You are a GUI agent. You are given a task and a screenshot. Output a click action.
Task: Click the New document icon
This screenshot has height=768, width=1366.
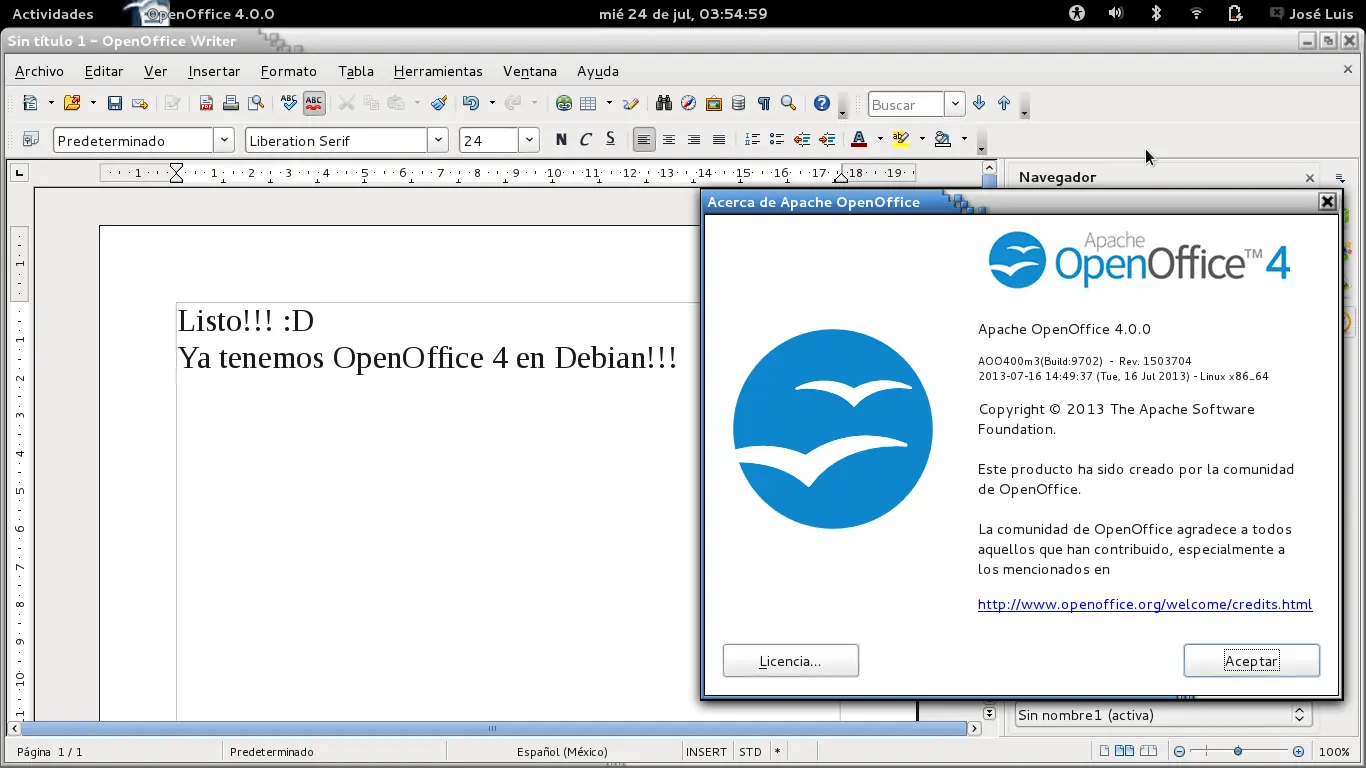point(30,103)
